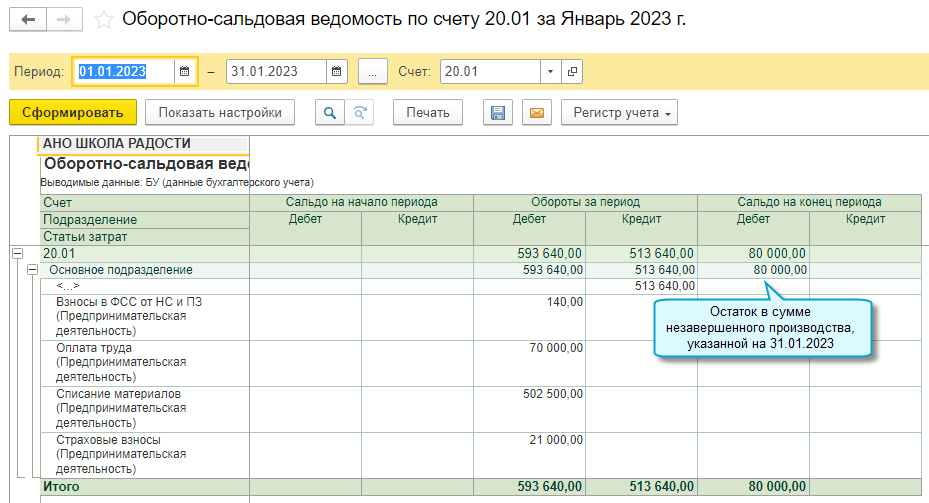
Task: Click the АНО ШКОЛА РАДОСТИ organization cell
Action: tap(143, 143)
